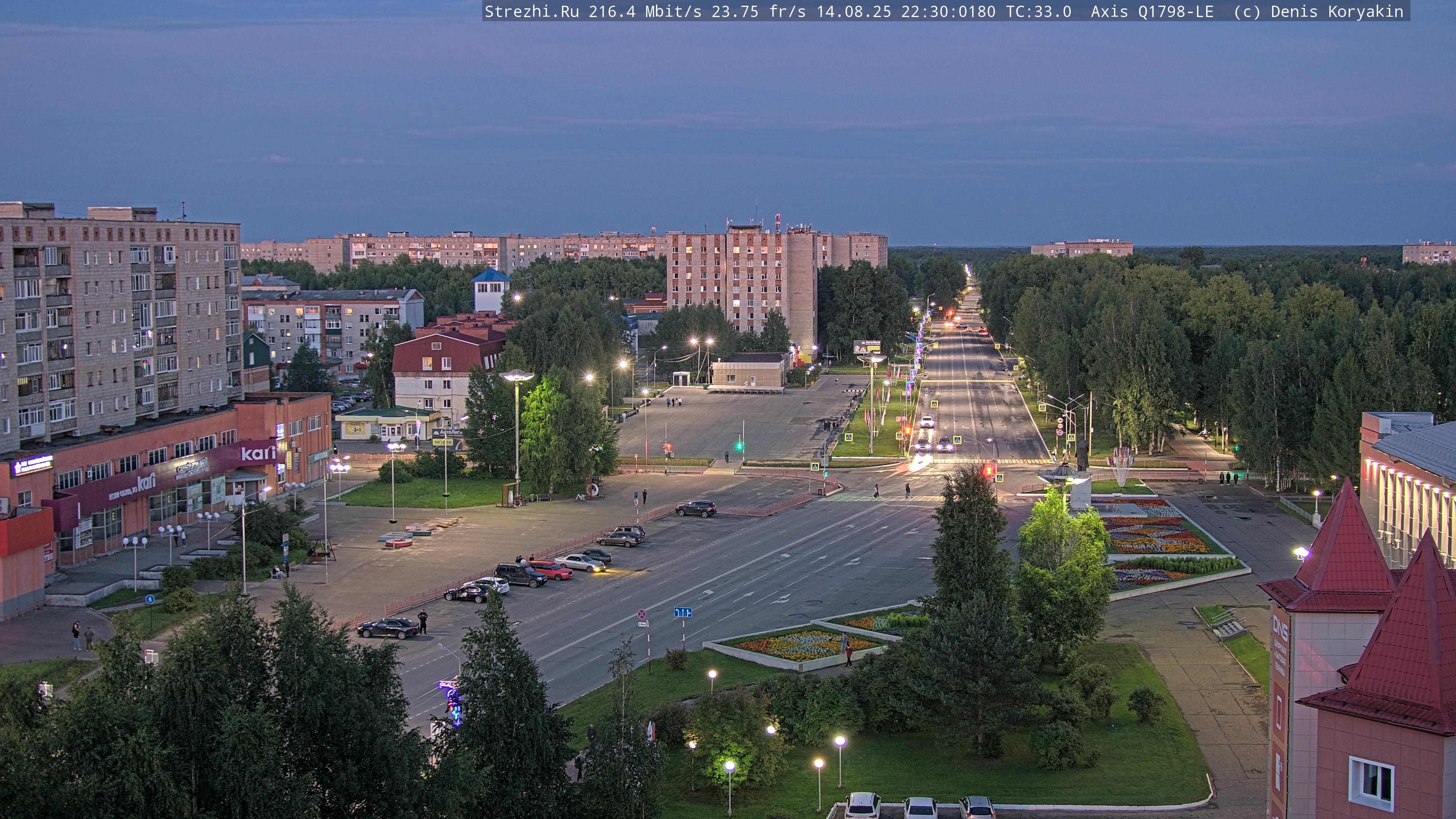Click the "23.75 fr/s" frame rate readout
The width and height of the screenshot is (1456, 819).
click(x=758, y=12)
